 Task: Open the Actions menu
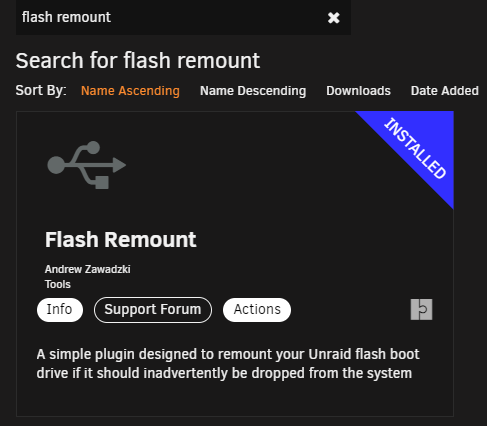257,310
